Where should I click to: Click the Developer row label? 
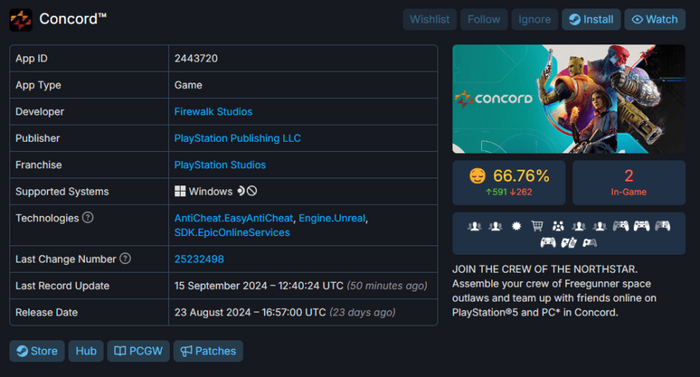pyautogui.click(x=40, y=112)
